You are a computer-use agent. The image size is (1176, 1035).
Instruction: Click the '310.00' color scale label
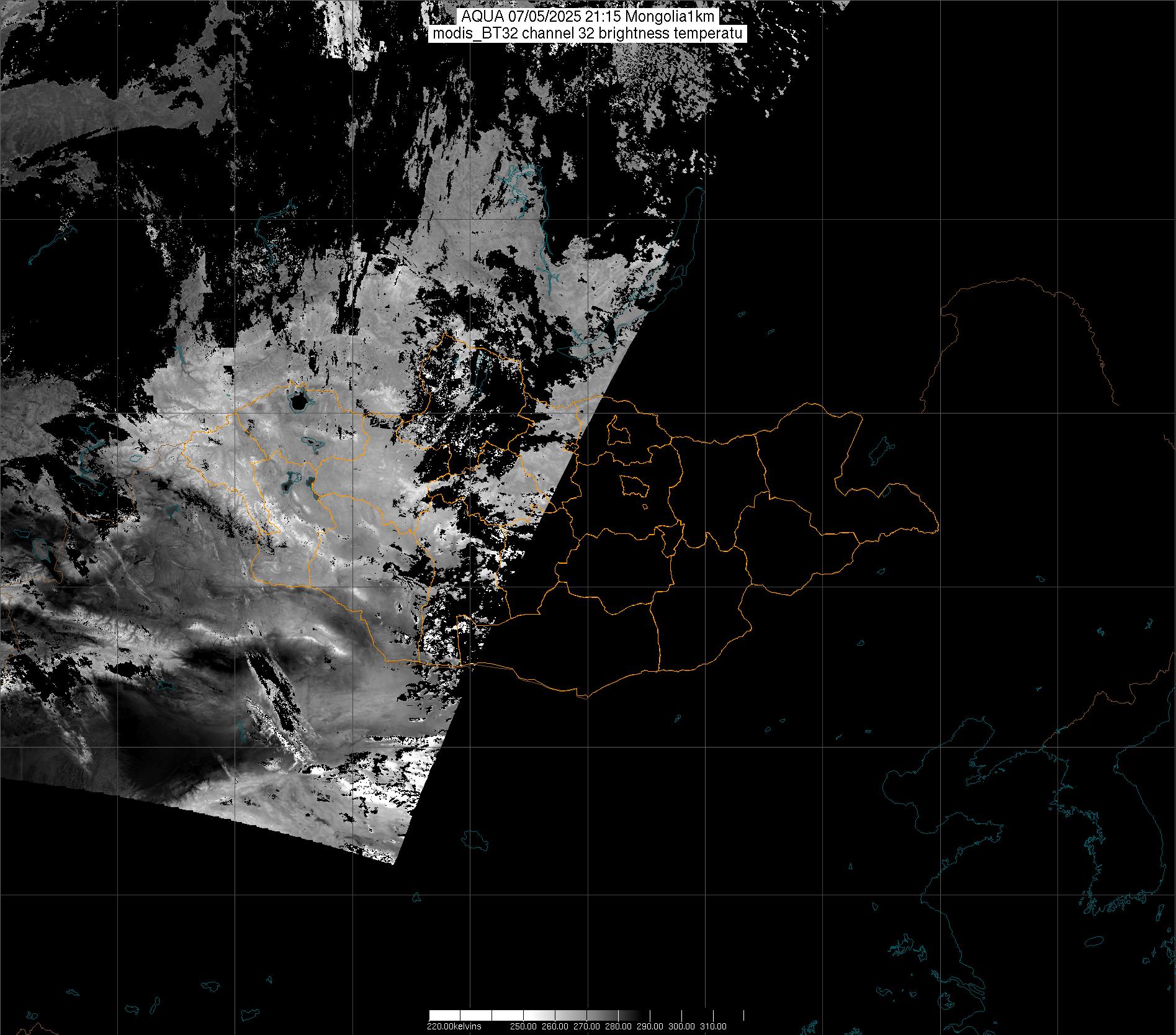coord(714,1026)
